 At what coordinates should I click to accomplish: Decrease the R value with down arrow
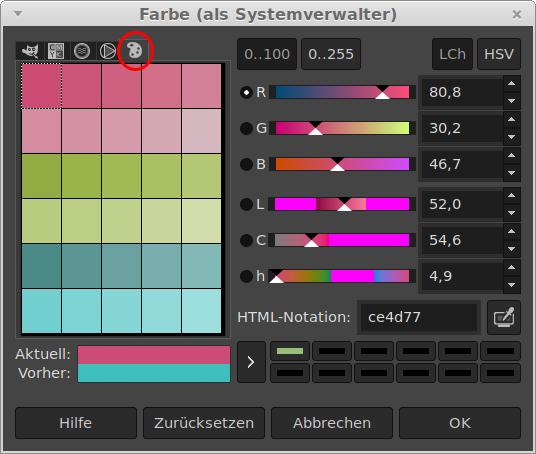(x=512, y=101)
